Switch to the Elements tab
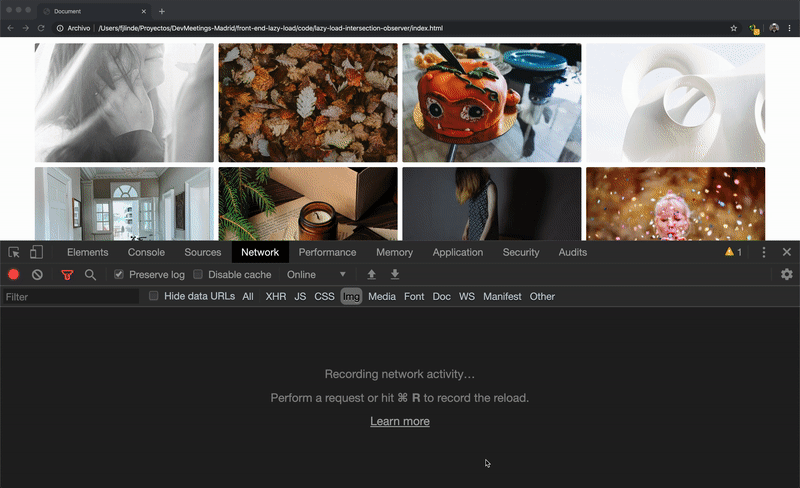 click(88, 252)
